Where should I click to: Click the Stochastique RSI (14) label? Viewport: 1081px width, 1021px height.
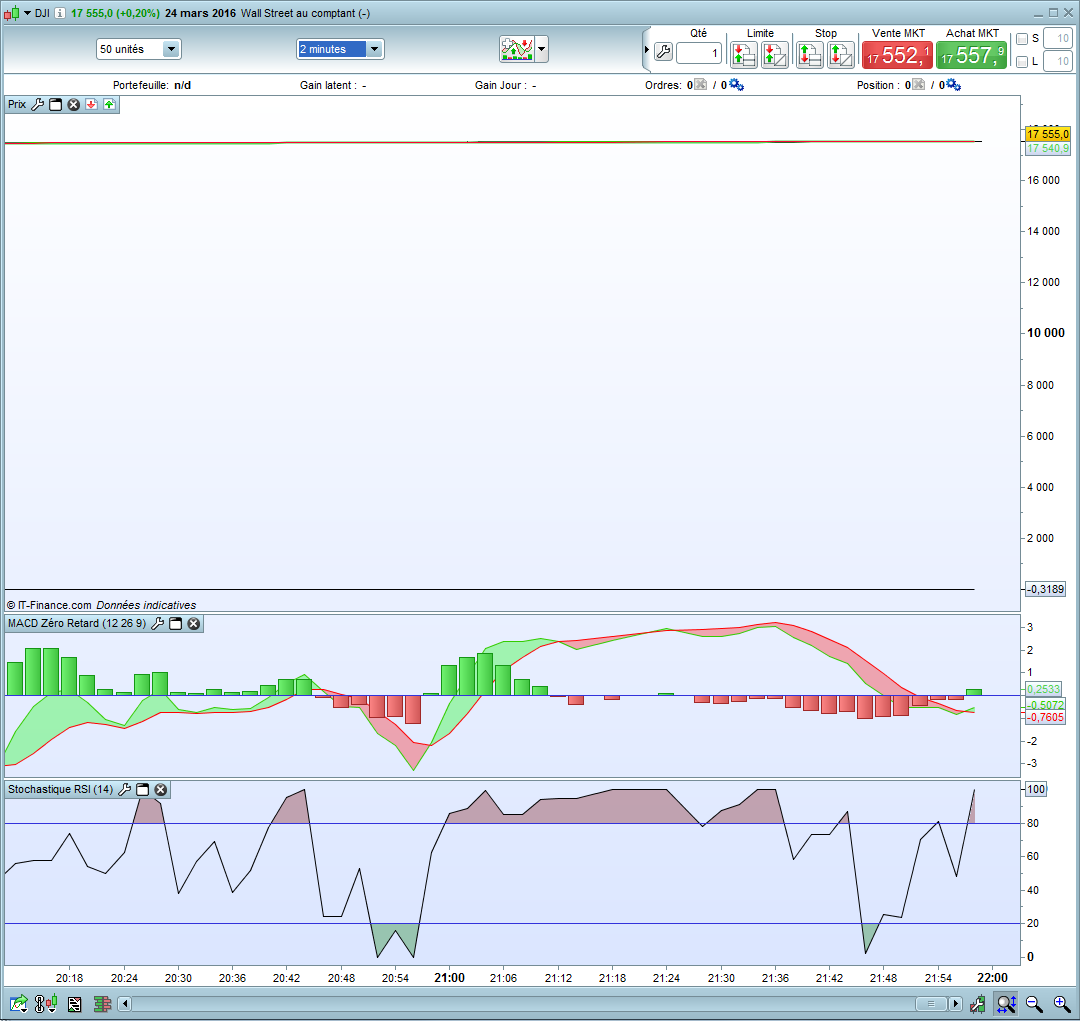pos(61,790)
